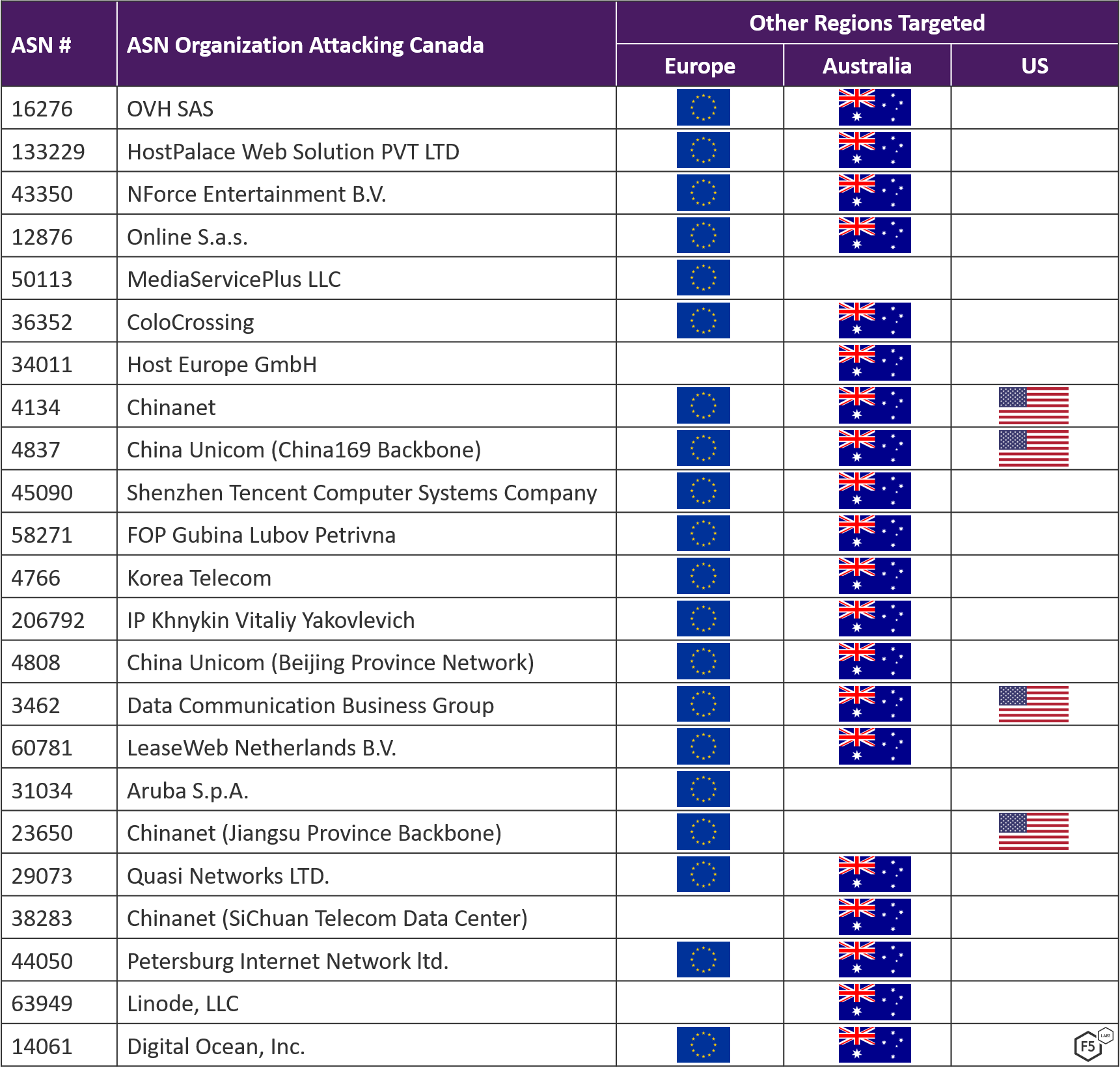Click 'Shenzhen Tencent Computer Systems Company' text
The image size is (1120, 1075).
click(362, 493)
